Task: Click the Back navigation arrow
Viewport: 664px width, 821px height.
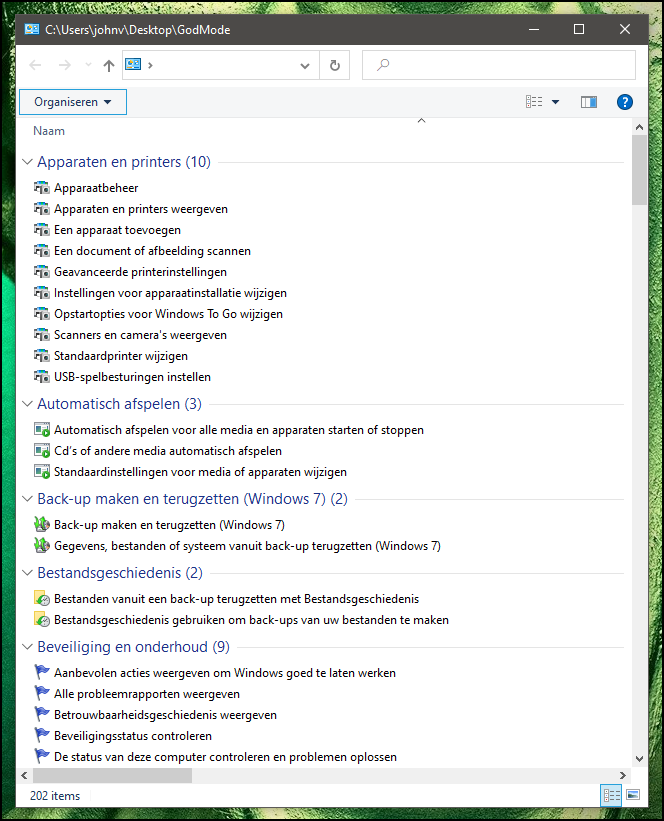Action: click(35, 65)
